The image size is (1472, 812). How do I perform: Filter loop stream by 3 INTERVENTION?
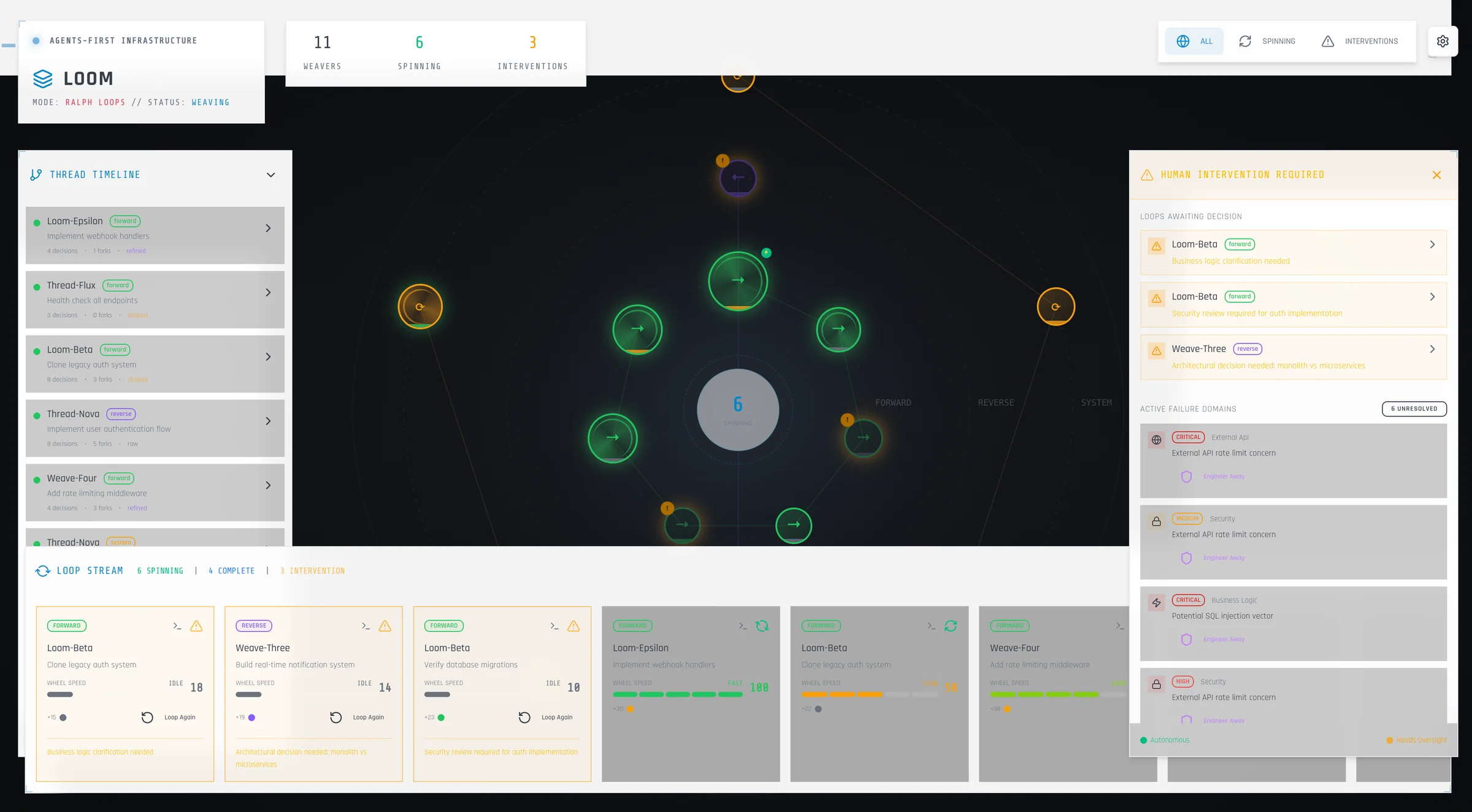click(x=312, y=571)
